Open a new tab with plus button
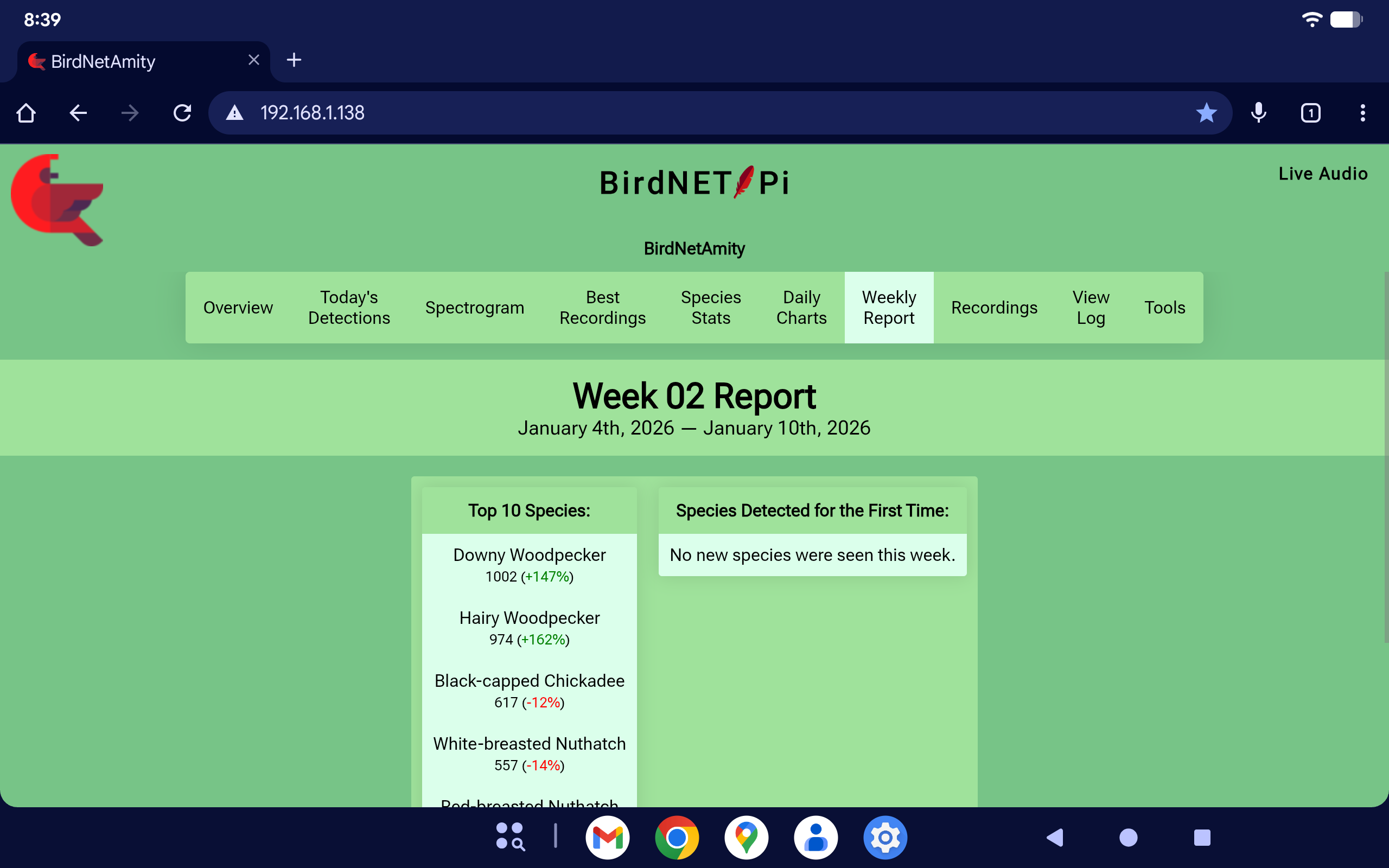This screenshot has height=868, width=1389. (x=294, y=60)
